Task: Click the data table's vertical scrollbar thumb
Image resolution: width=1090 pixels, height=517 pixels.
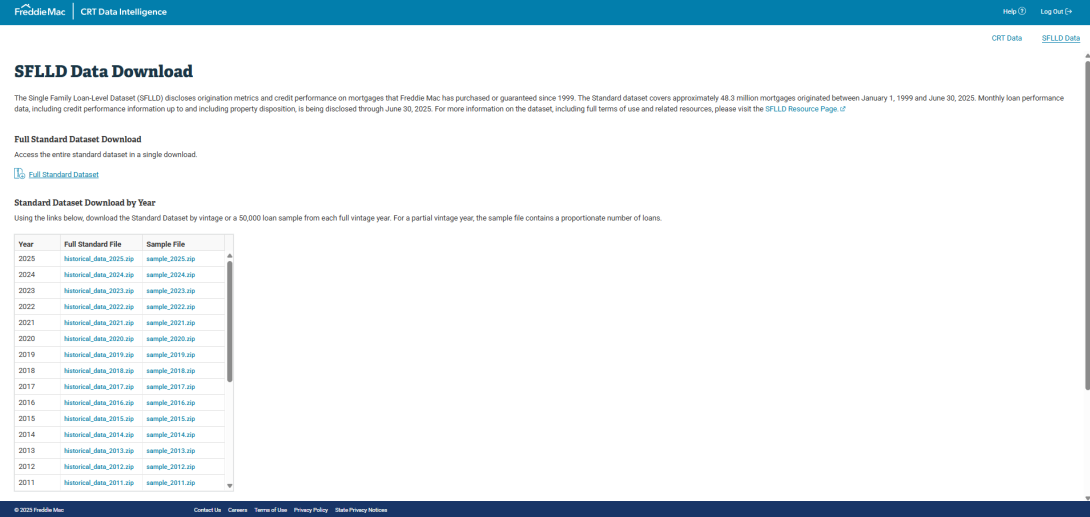Action: coord(230,320)
